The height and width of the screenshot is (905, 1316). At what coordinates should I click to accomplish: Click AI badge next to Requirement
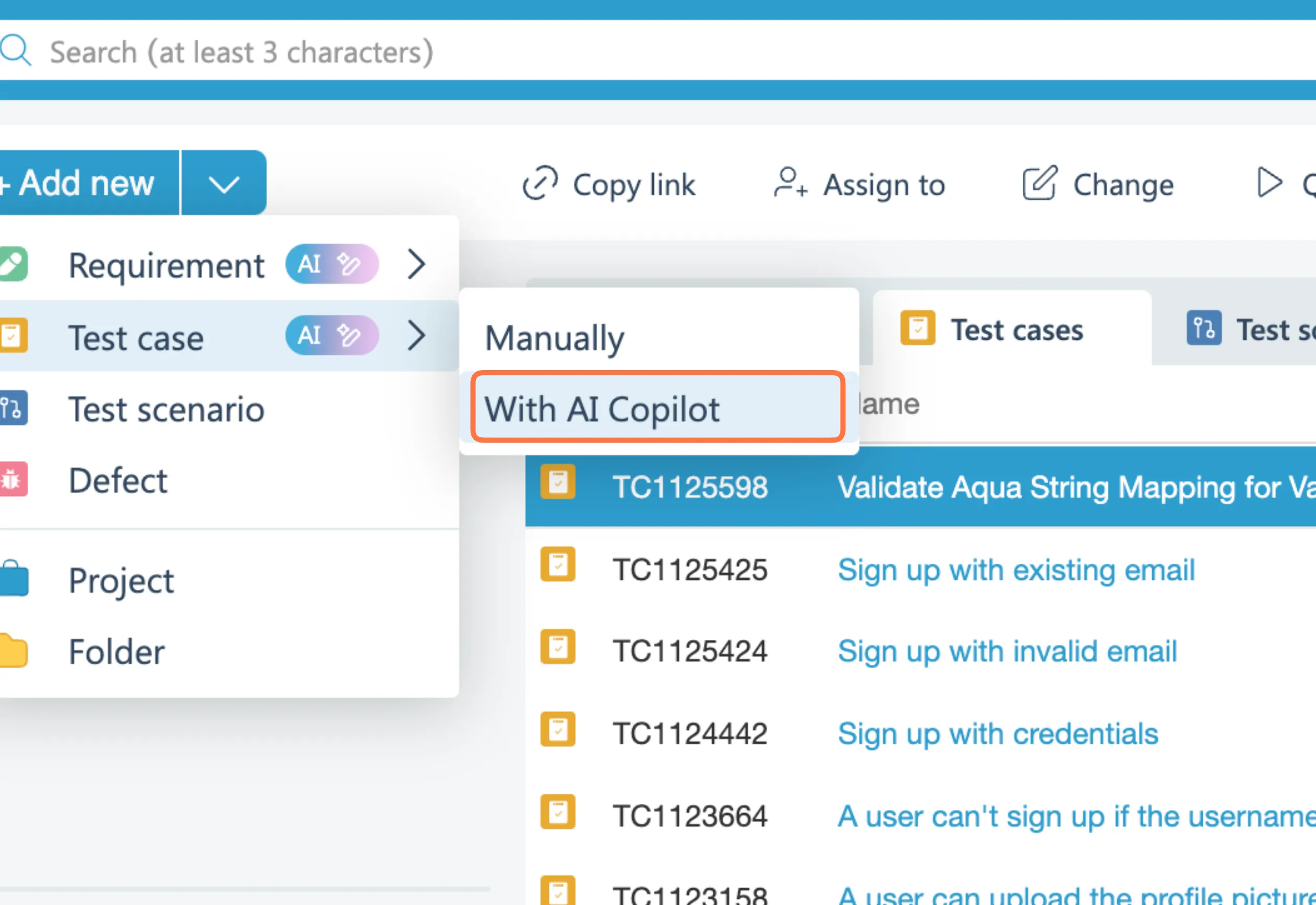331,264
